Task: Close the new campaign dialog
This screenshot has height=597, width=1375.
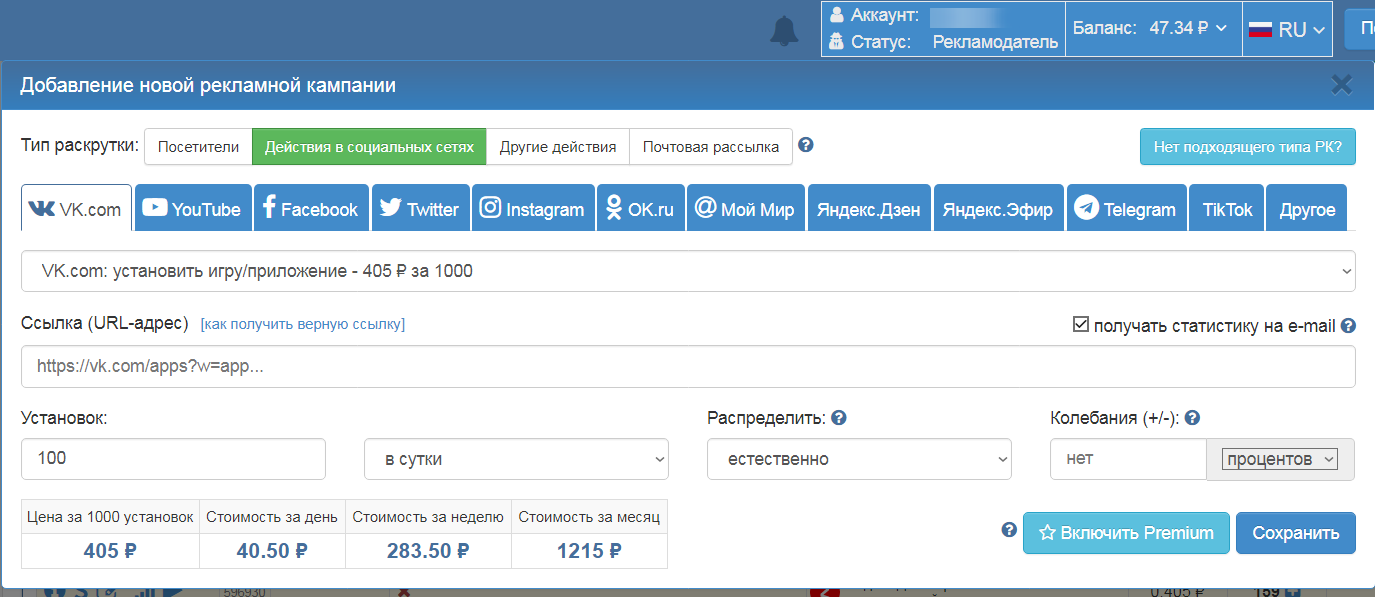Action: (x=1341, y=85)
